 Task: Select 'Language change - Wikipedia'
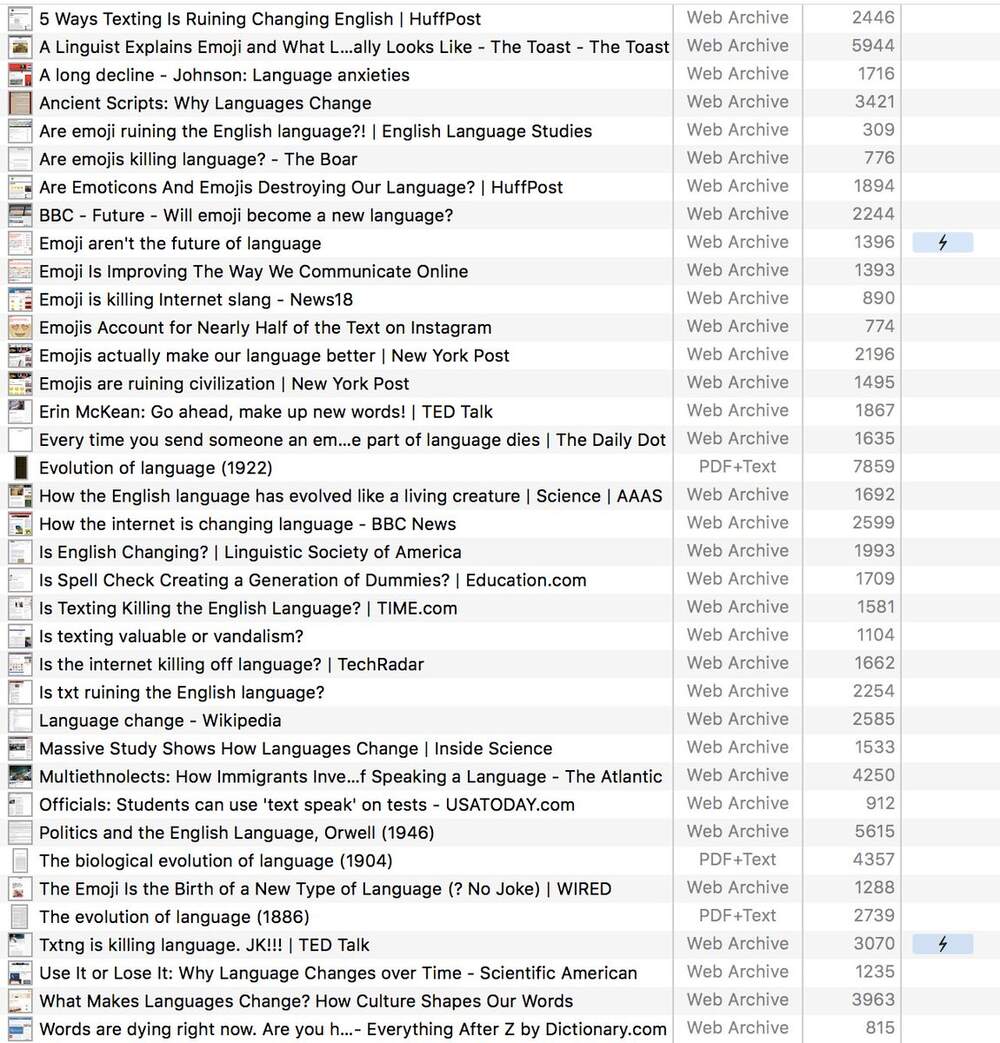[160, 720]
